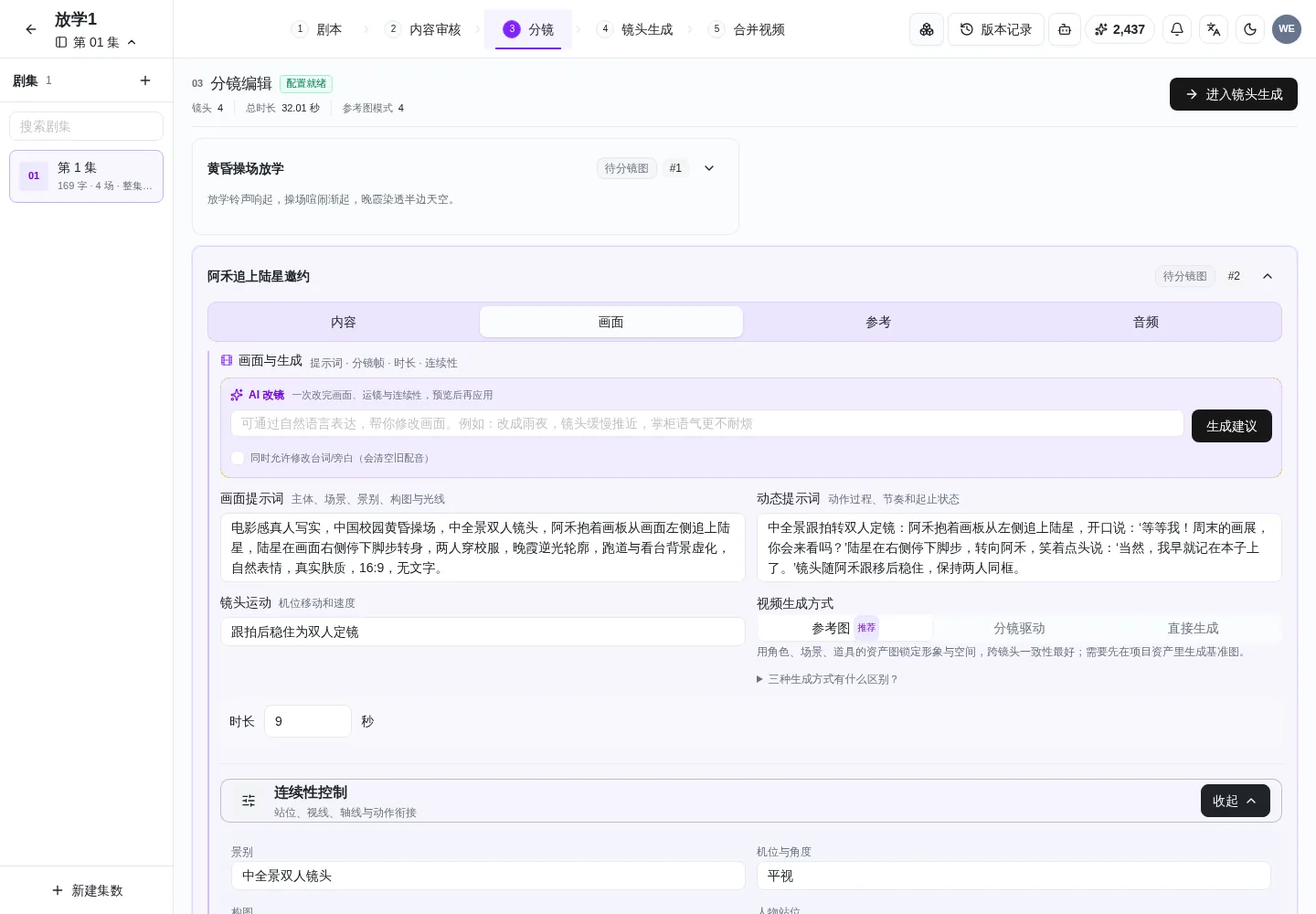Toggle dark mode with the moon icon

pos(1250,29)
